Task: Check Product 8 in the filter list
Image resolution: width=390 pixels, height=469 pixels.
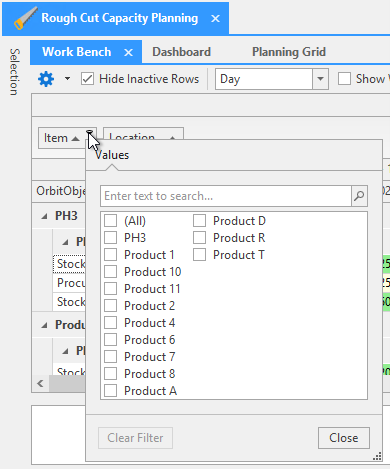Action: click(x=110, y=374)
